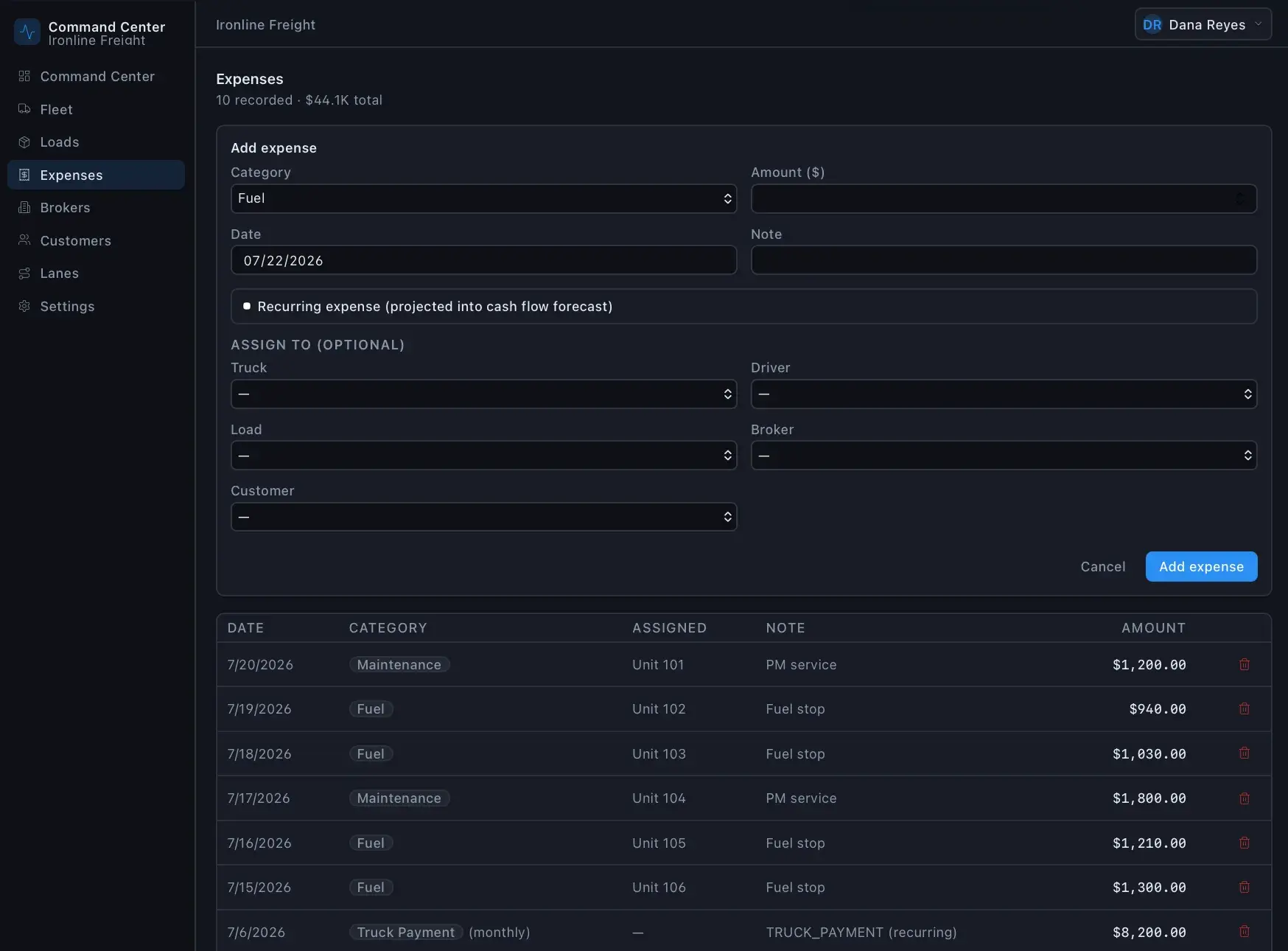Click the Unit 103 assigned cell
Image resolution: width=1288 pixels, height=951 pixels.
[x=659, y=753]
